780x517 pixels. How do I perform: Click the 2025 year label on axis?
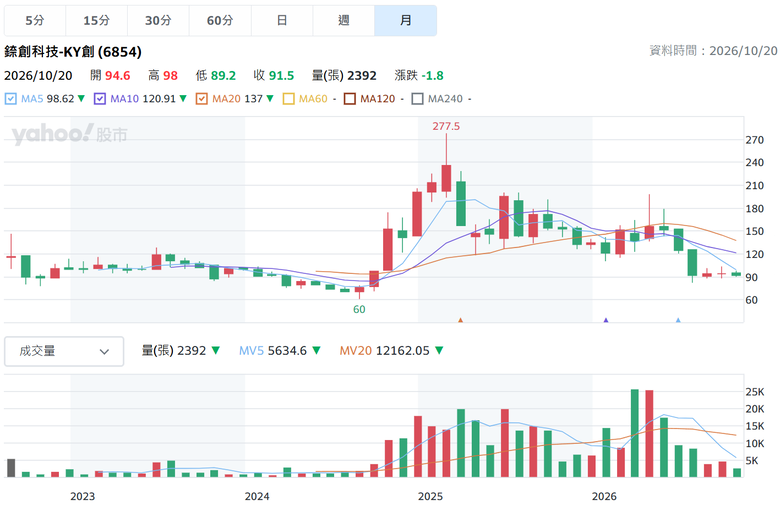(430, 496)
